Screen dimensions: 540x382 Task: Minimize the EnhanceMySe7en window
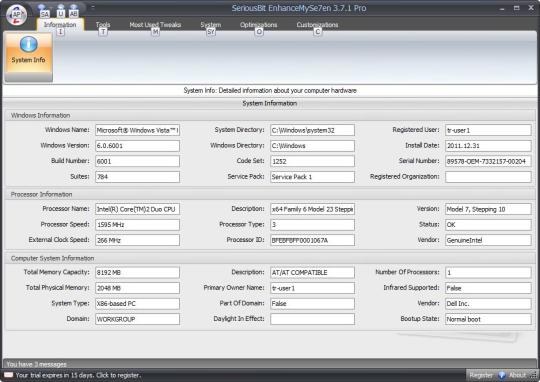pos(502,8)
